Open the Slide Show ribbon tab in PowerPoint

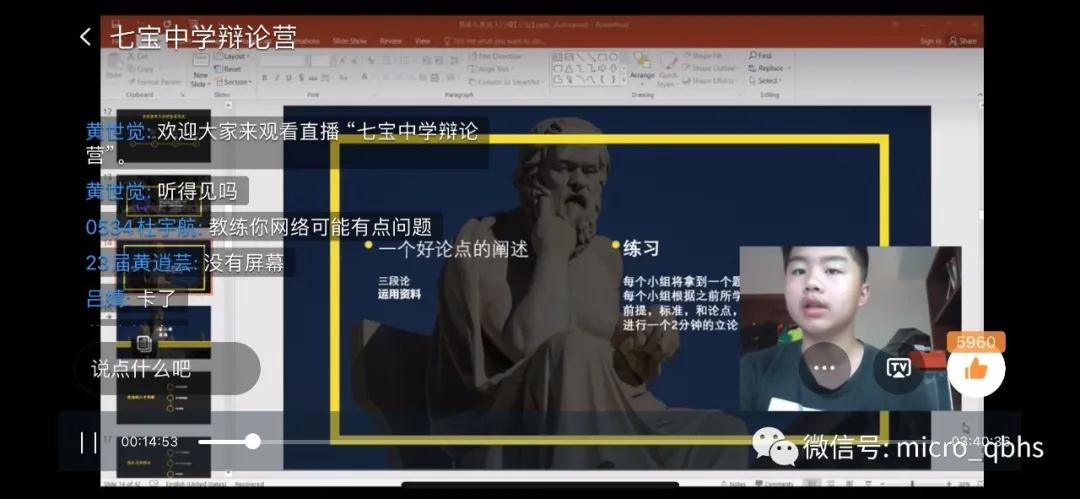(350, 41)
